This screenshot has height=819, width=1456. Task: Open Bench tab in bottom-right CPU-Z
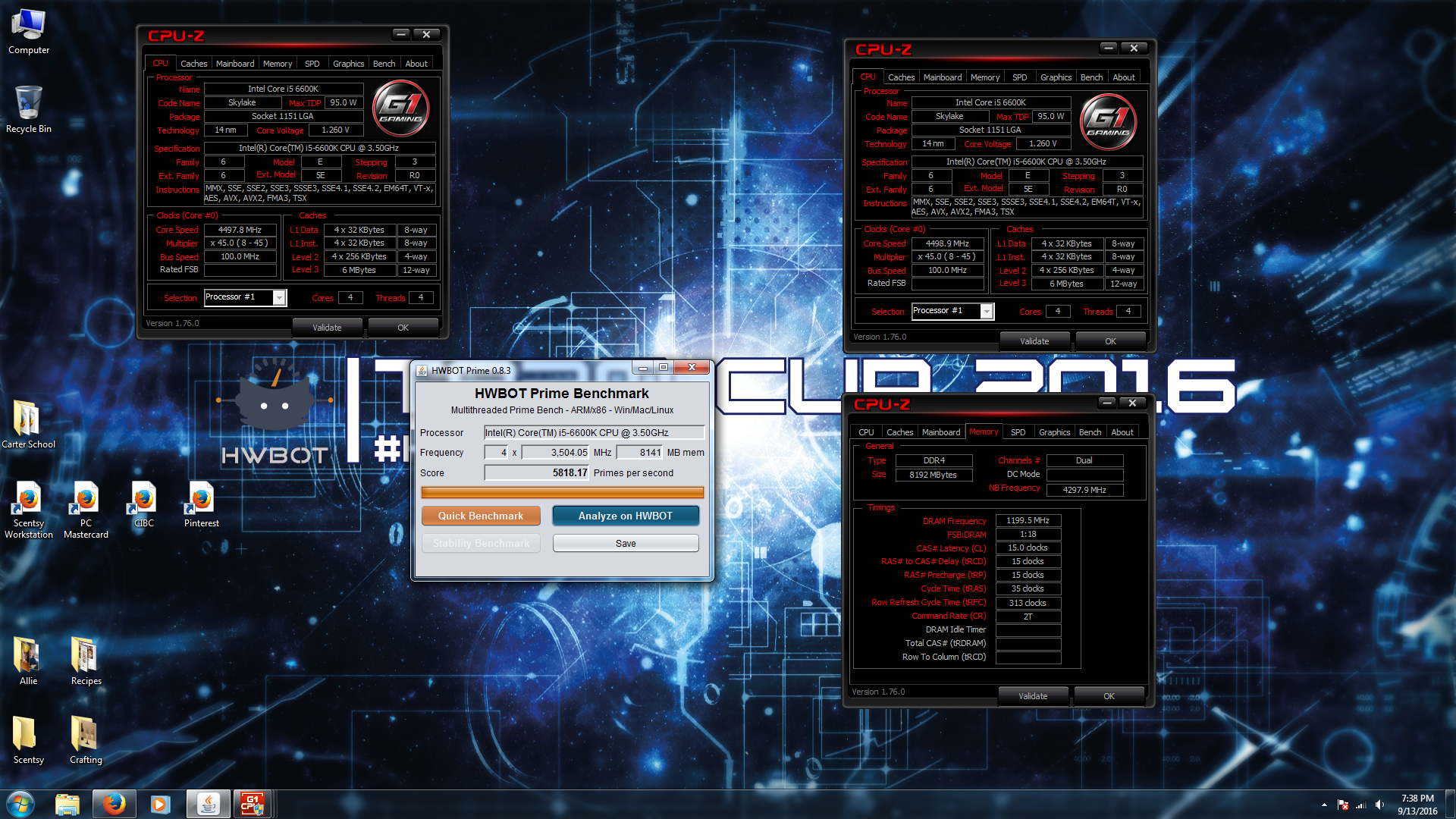point(1090,432)
